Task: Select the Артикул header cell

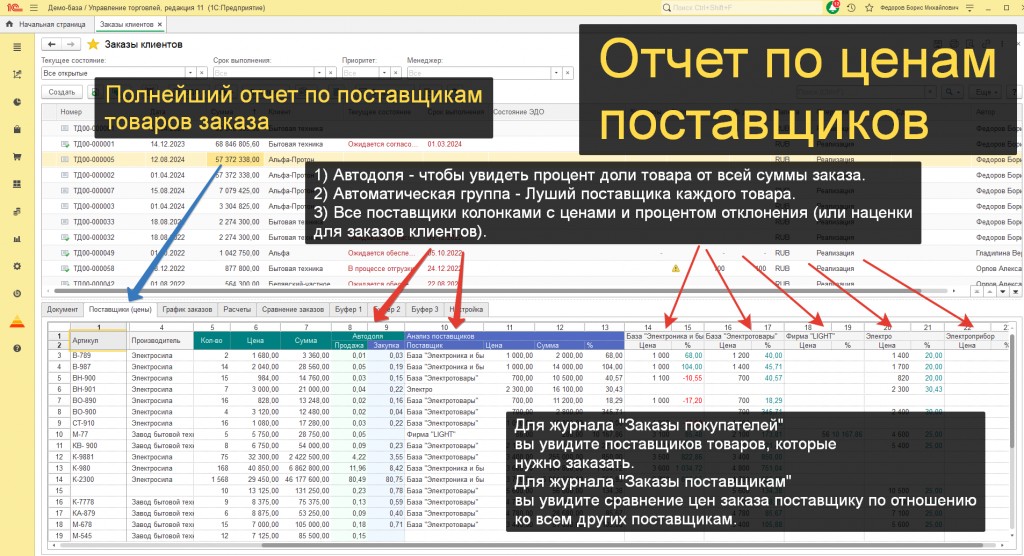Action: point(98,340)
